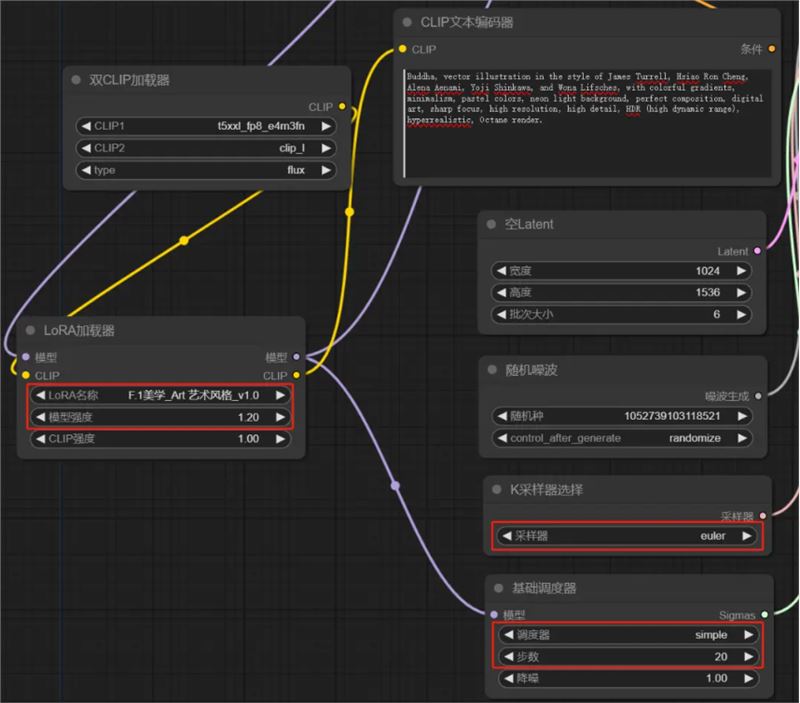
Task: Increase 高度 with its right arrow
Action: pos(741,292)
